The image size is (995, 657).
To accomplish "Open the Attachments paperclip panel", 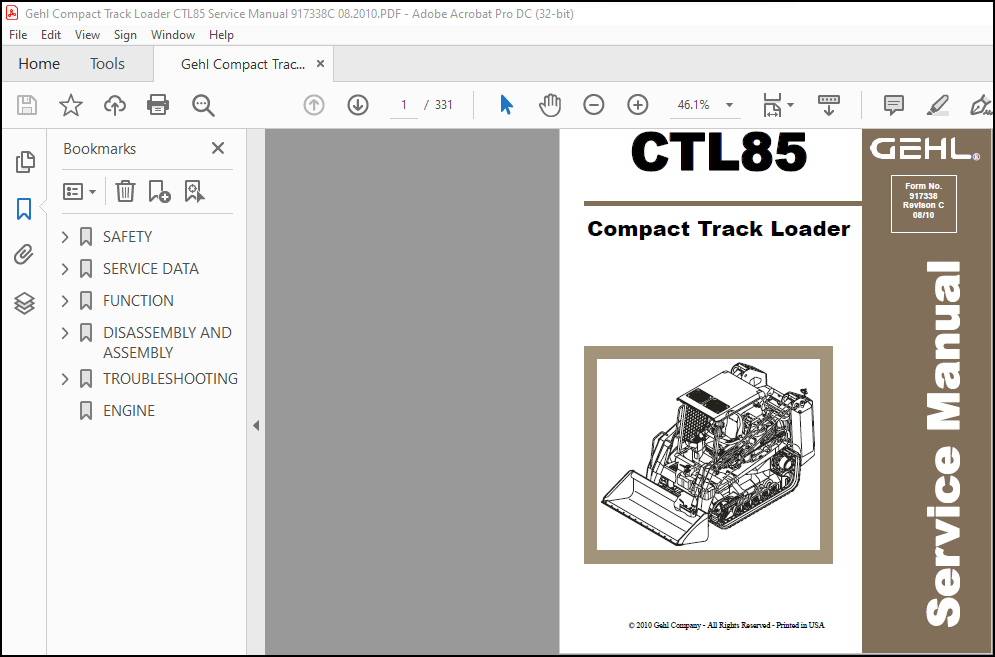I will (24, 255).
